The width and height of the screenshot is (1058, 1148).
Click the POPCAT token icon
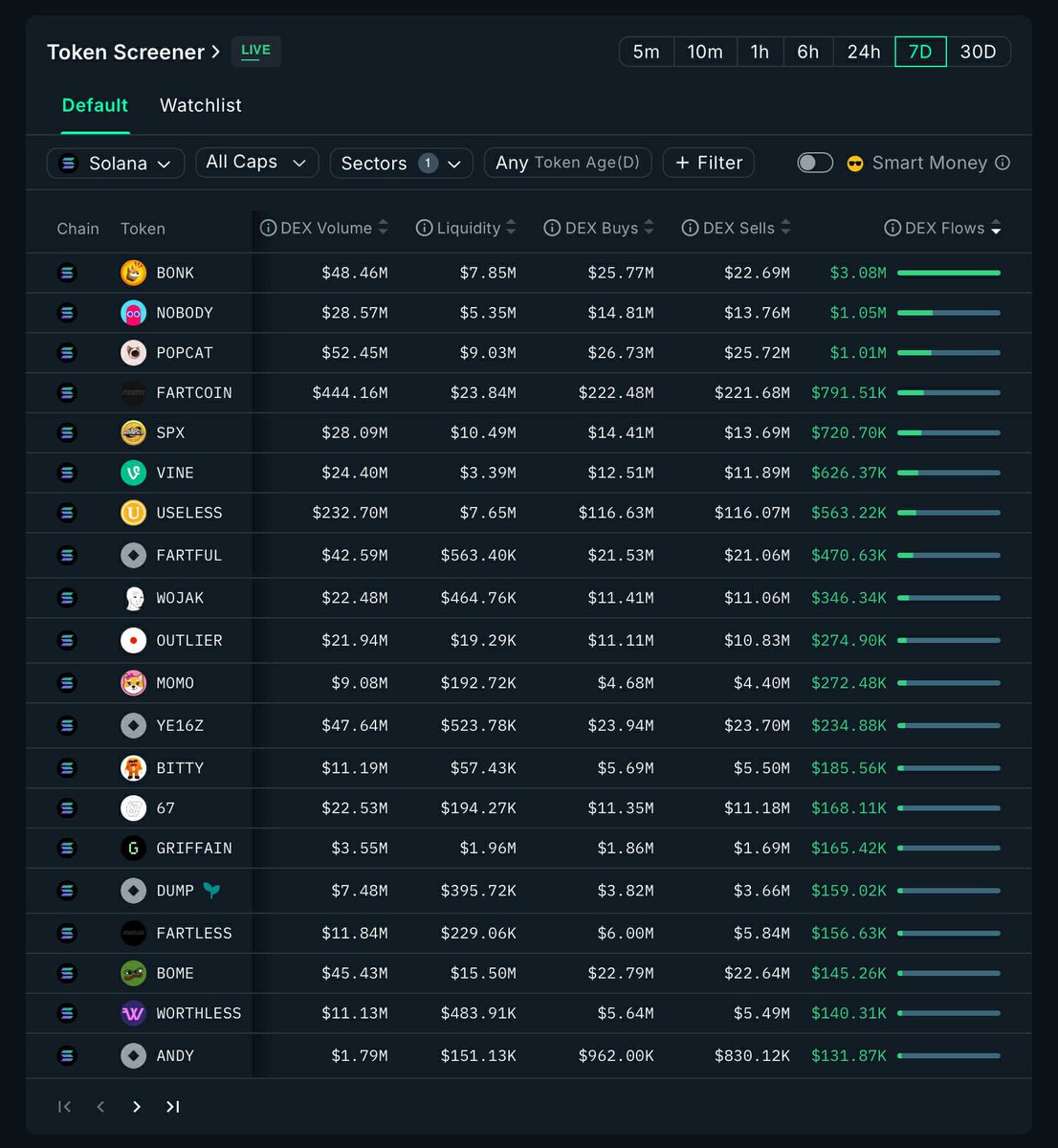coord(133,353)
